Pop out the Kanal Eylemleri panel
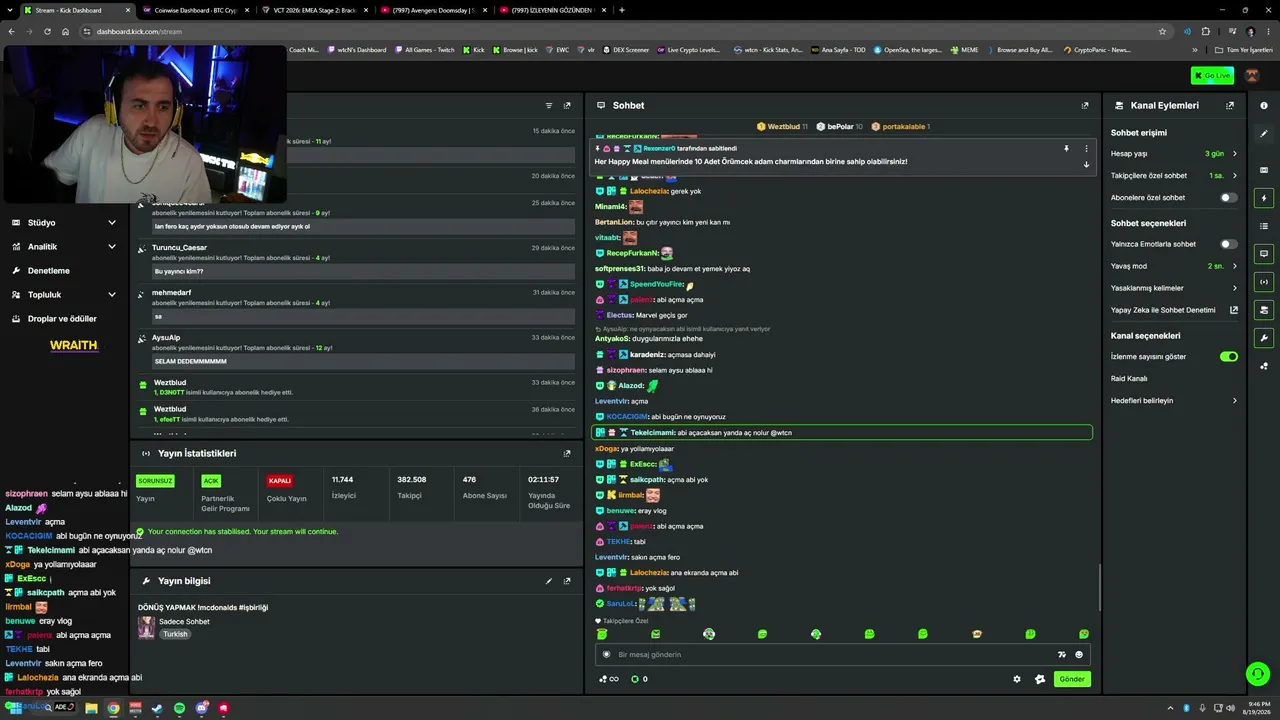The height and width of the screenshot is (720, 1280). 1230,105
